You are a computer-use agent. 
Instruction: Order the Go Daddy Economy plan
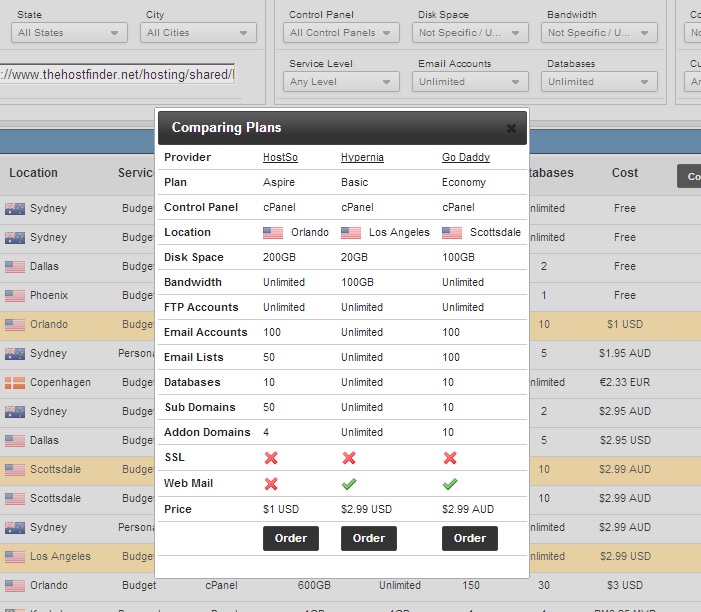pos(469,538)
